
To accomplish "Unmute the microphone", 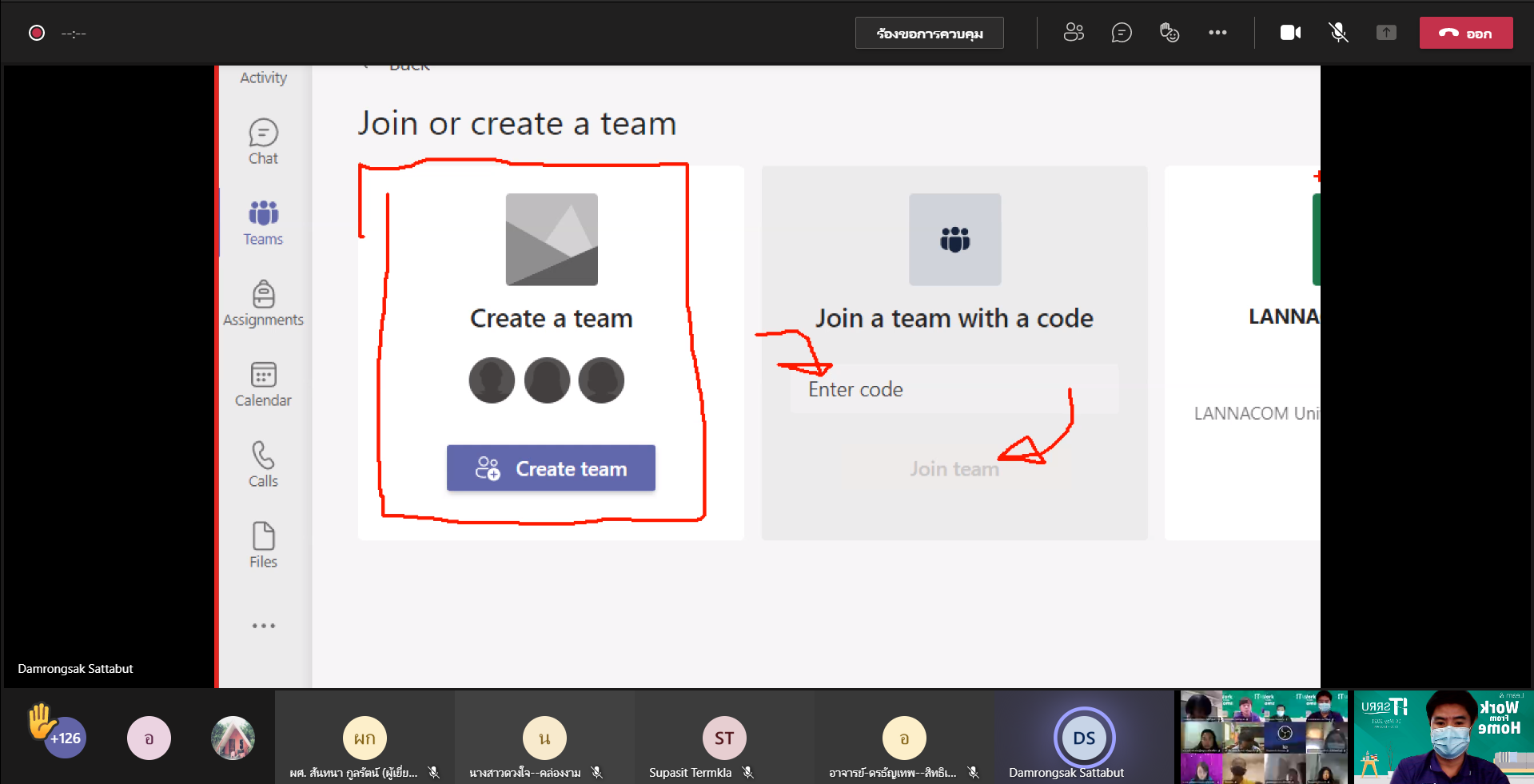I will 1338,33.
